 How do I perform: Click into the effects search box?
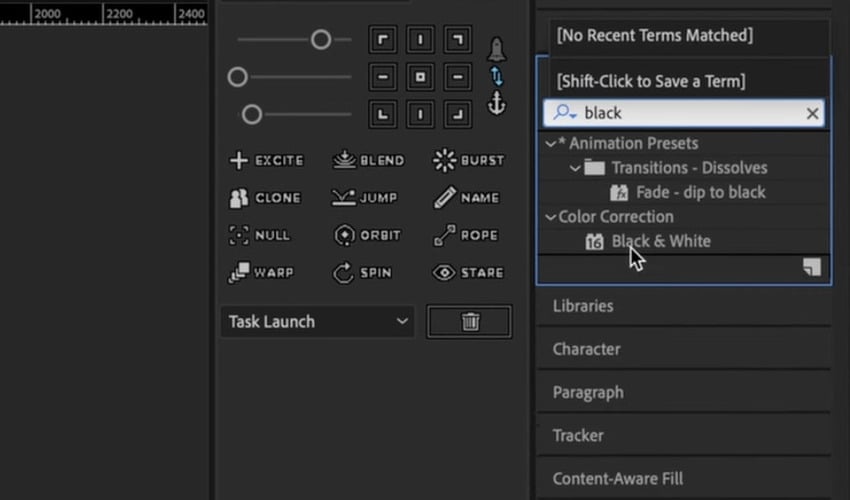[x=684, y=113]
